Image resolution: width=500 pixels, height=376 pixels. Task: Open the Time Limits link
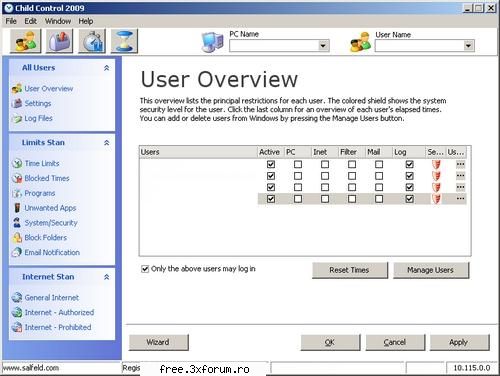(42, 163)
